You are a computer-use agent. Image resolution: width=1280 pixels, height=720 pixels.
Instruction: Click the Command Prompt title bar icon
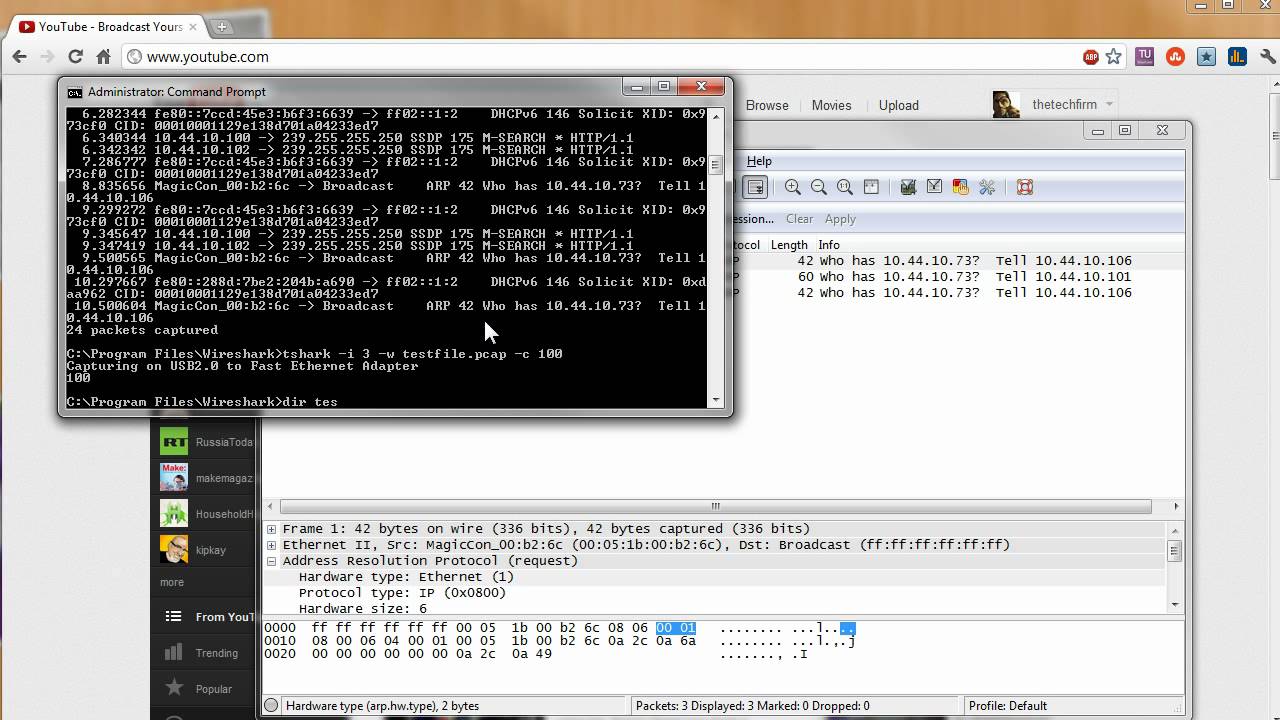coord(75,92)
